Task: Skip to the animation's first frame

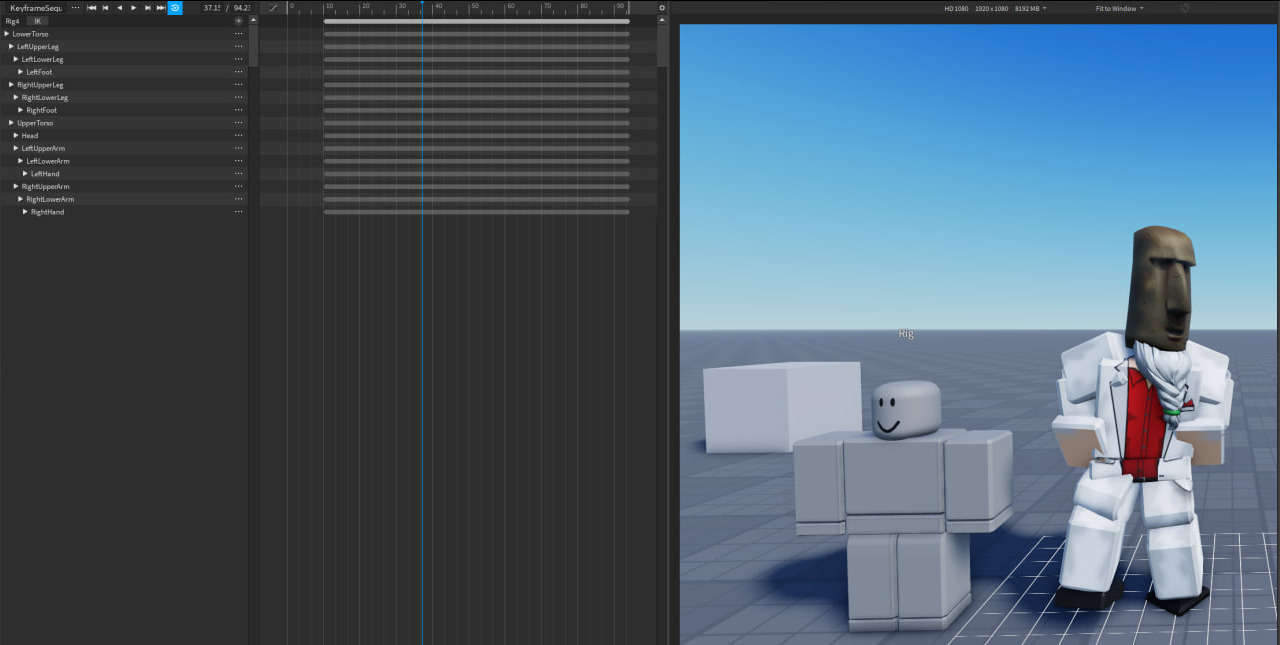Action: (x=91, y=8)
